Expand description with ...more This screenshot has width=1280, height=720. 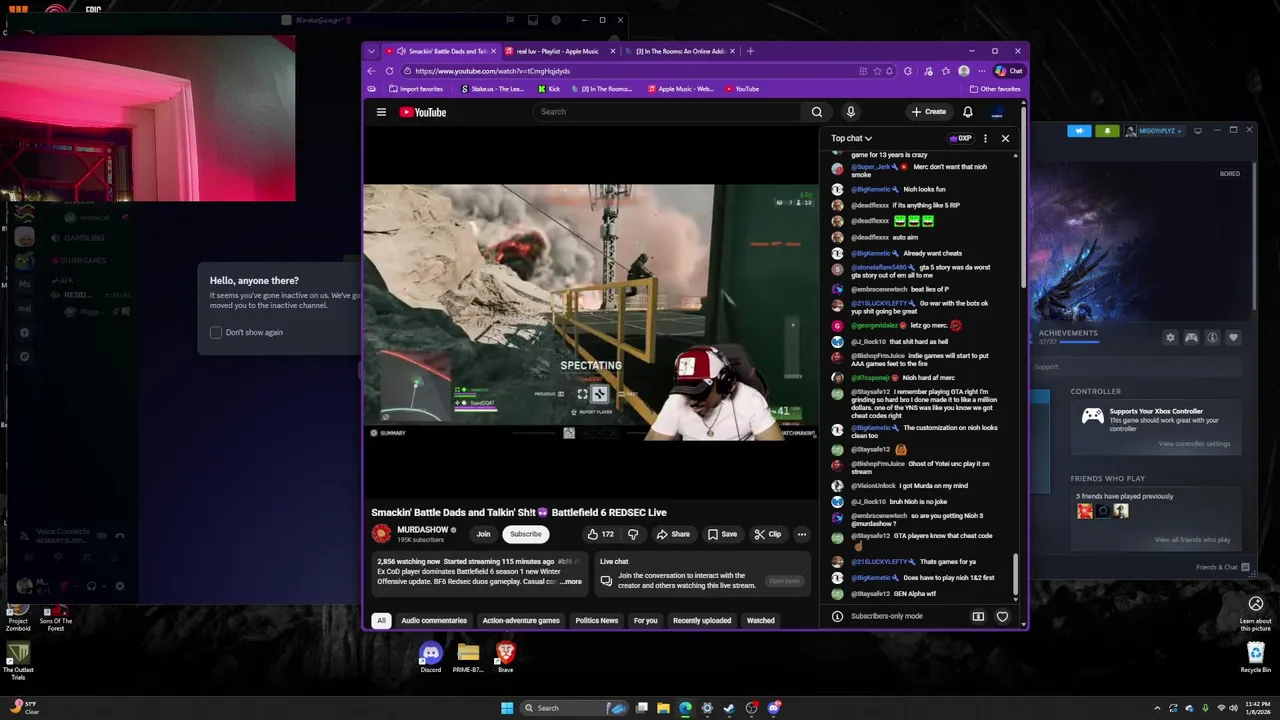571,582
